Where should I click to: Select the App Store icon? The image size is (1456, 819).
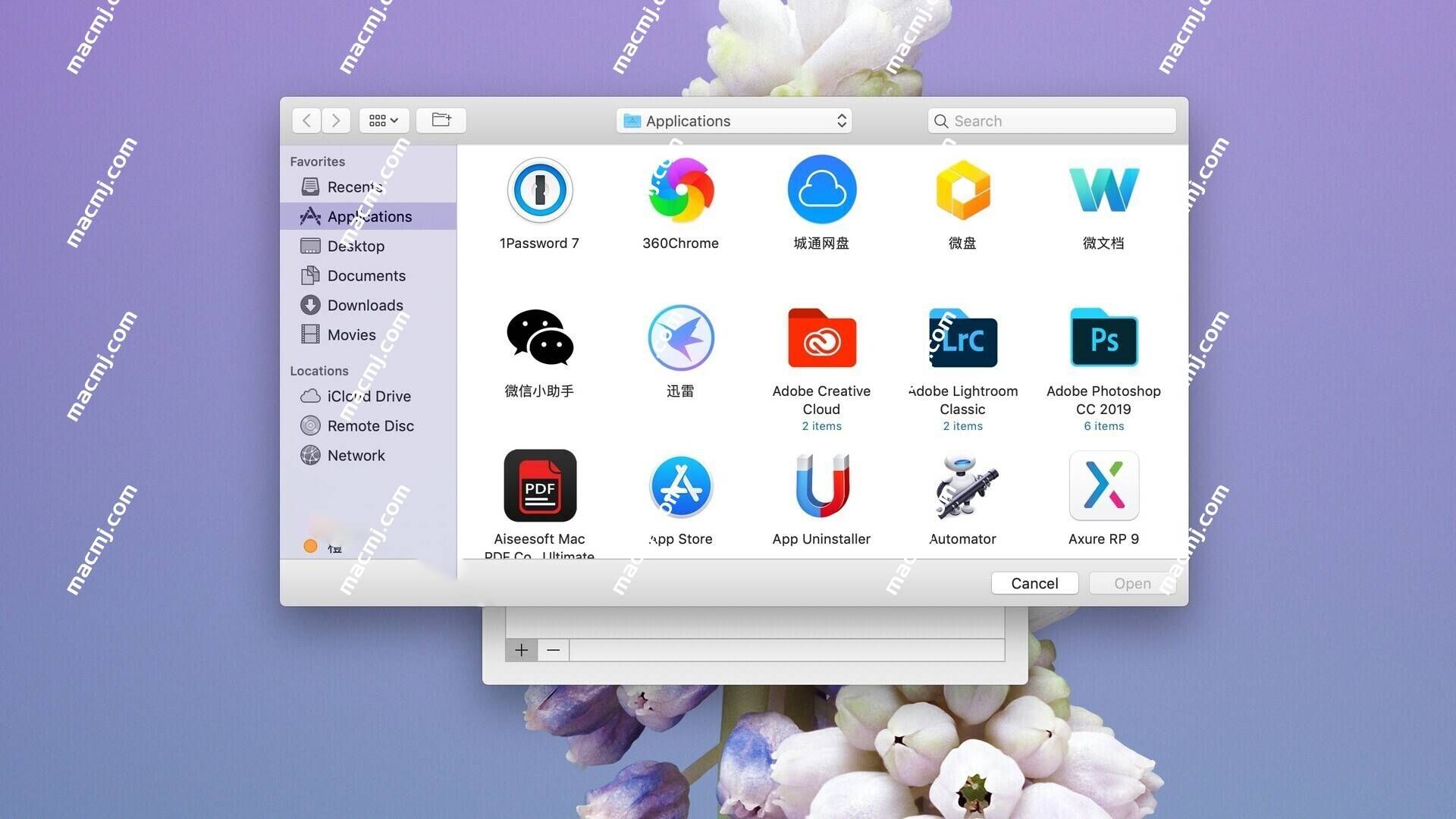(680, 485)
